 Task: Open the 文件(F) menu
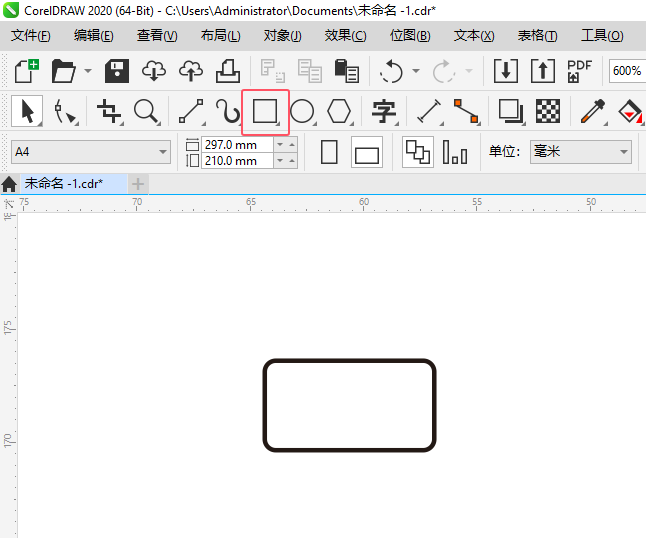click(x=31, y=35)
